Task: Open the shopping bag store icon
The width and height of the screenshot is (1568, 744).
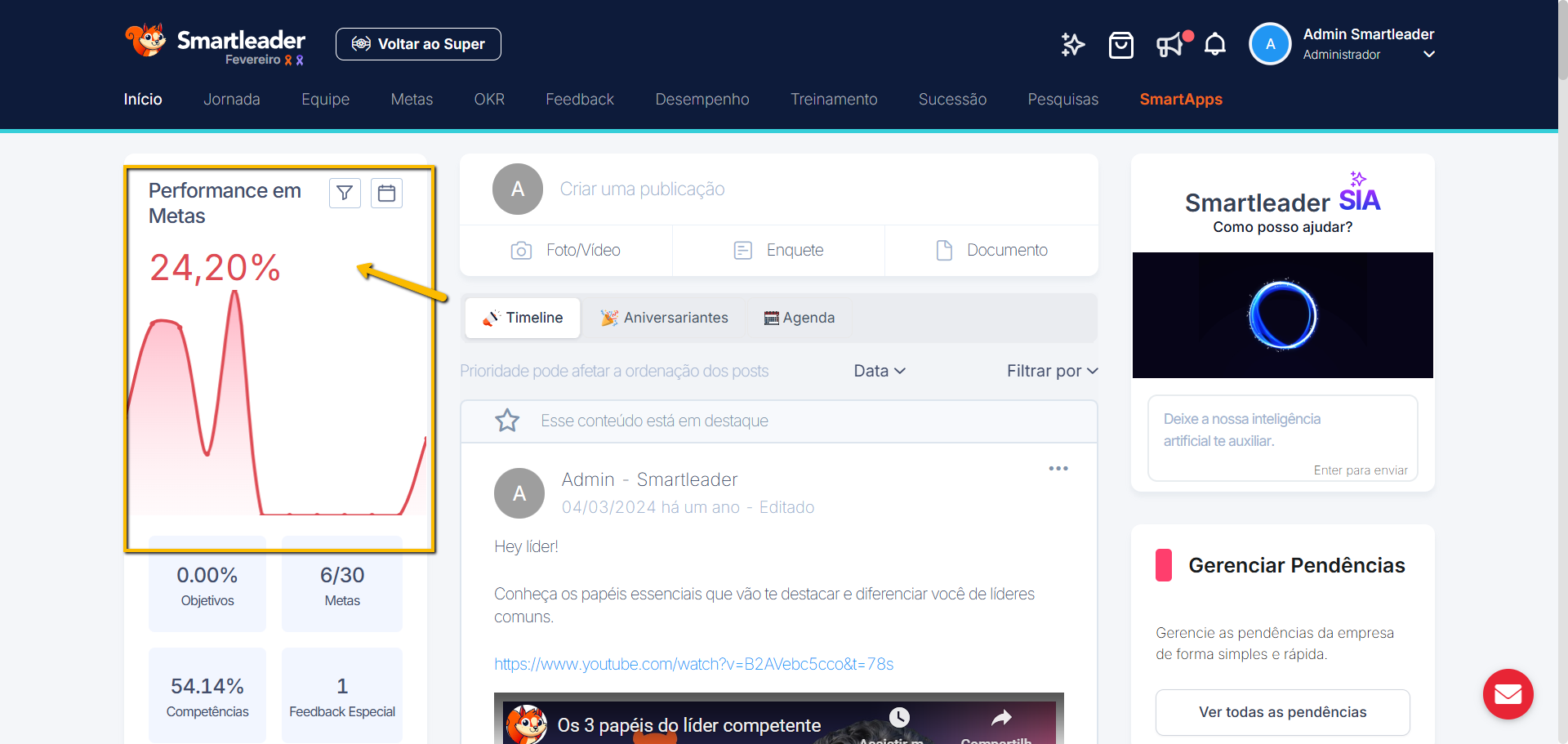Action: (1121, 45)
